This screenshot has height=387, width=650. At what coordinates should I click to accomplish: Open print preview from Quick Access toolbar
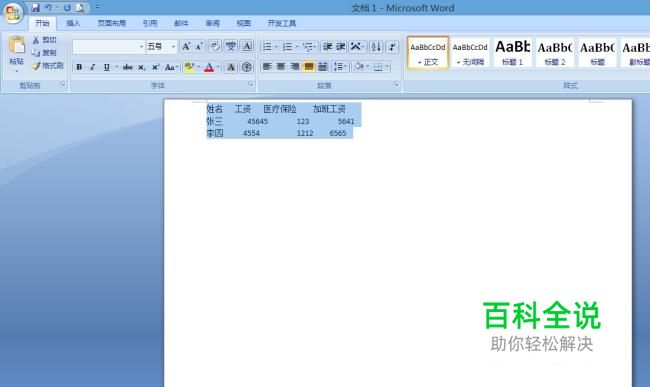(80, 7)
